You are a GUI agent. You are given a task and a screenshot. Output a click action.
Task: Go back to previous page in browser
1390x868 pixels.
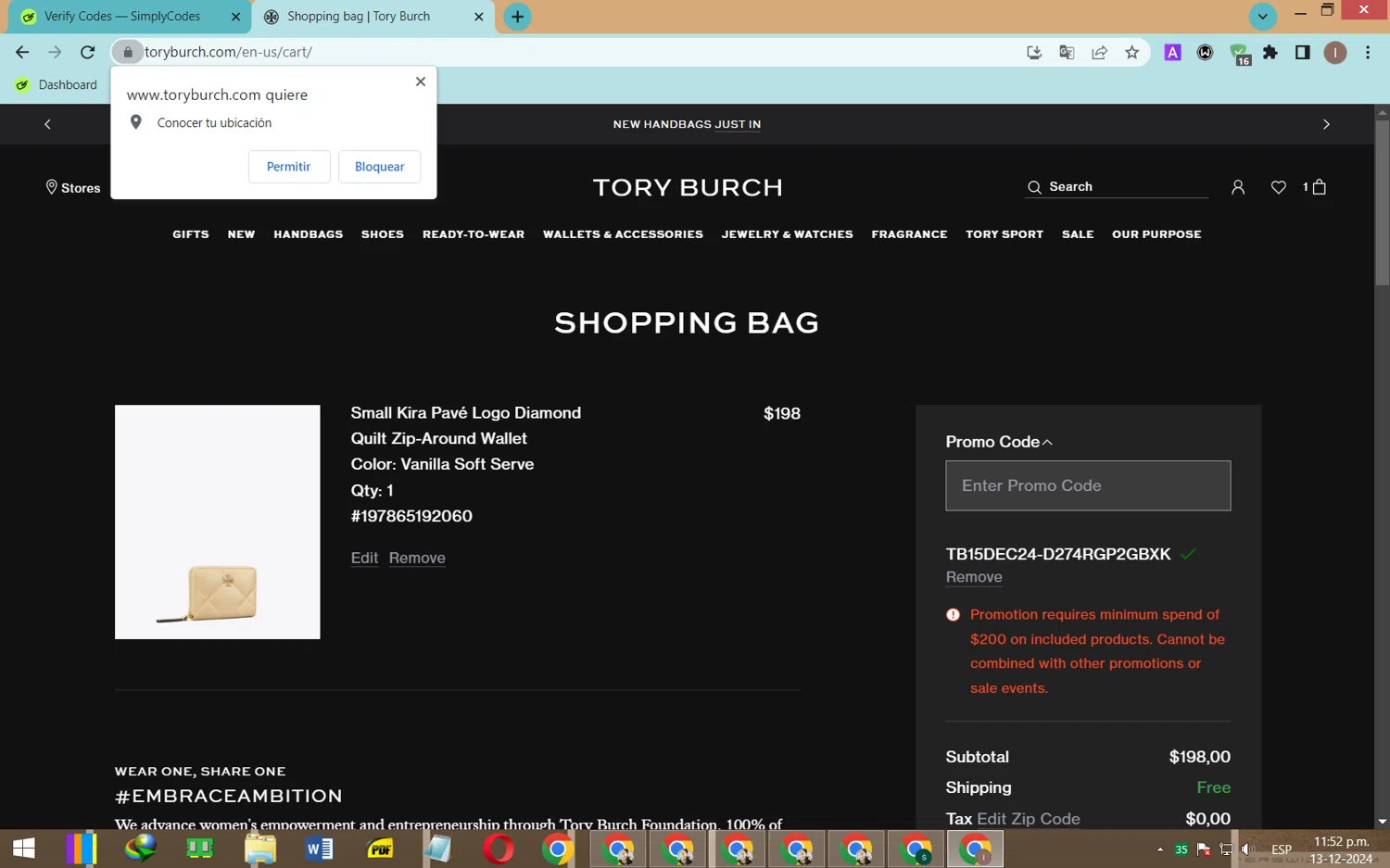(x=22, y=52)
